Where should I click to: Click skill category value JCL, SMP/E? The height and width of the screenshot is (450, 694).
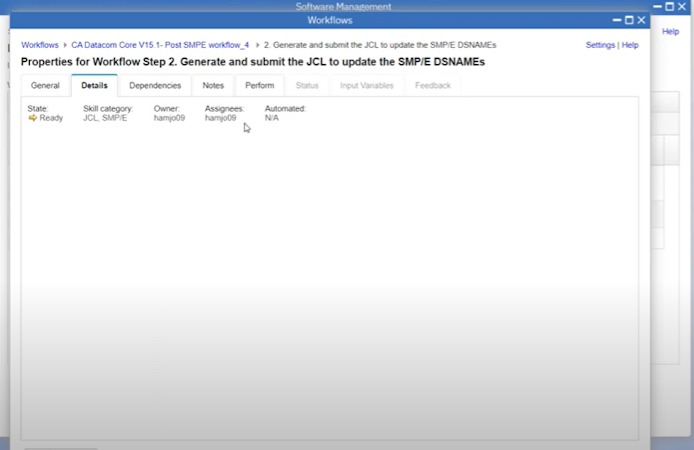click(x=105, y=118)
